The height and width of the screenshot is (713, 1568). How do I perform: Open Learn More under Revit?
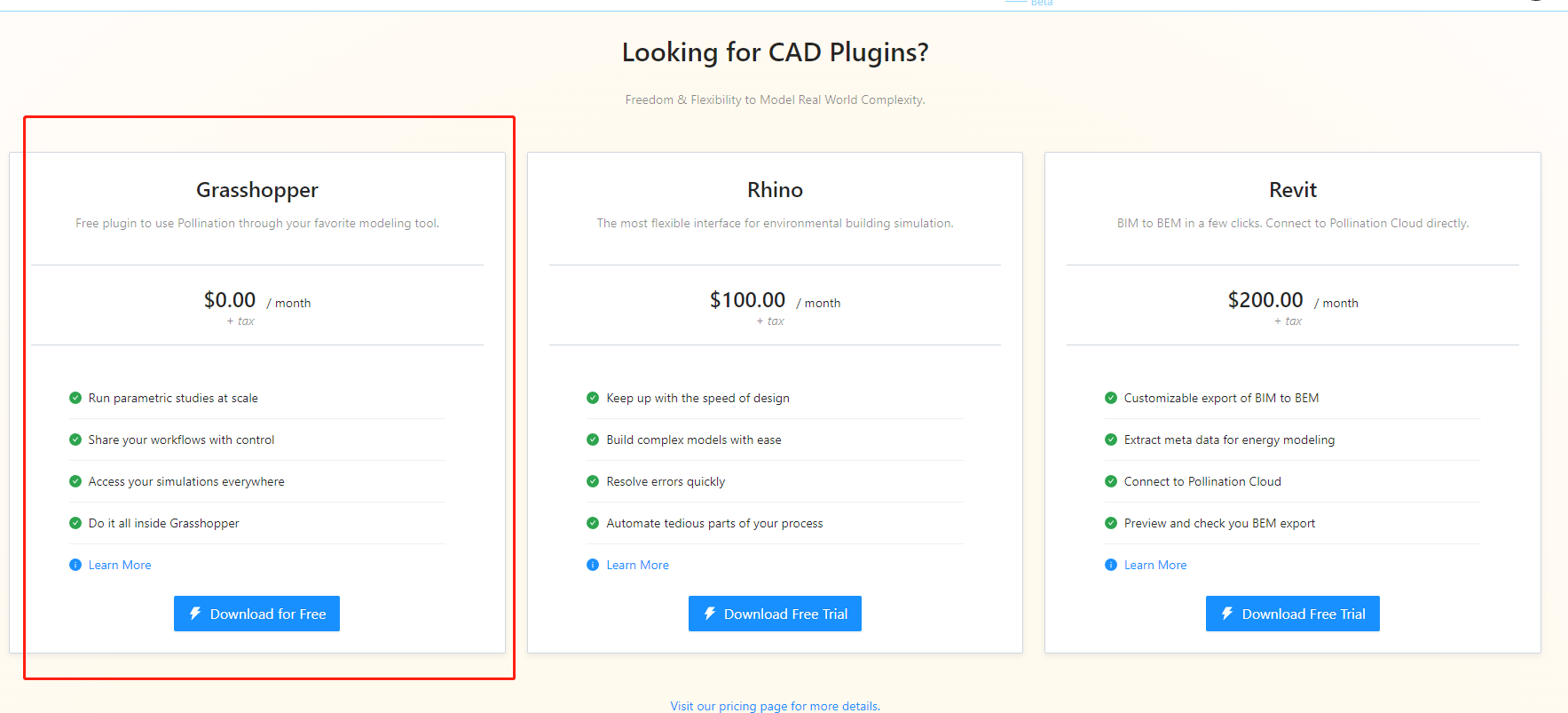point(1155,565)
